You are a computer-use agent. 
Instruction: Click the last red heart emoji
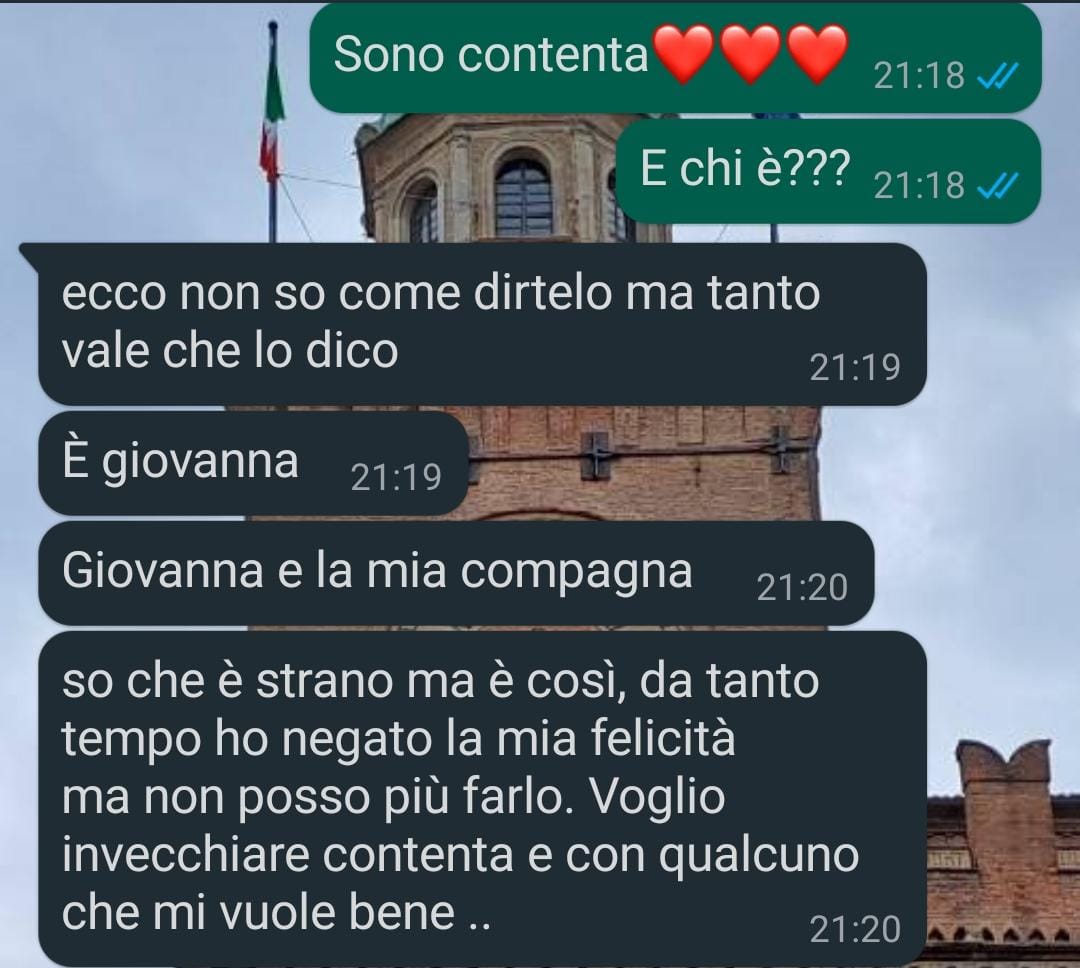coord(817,54)
